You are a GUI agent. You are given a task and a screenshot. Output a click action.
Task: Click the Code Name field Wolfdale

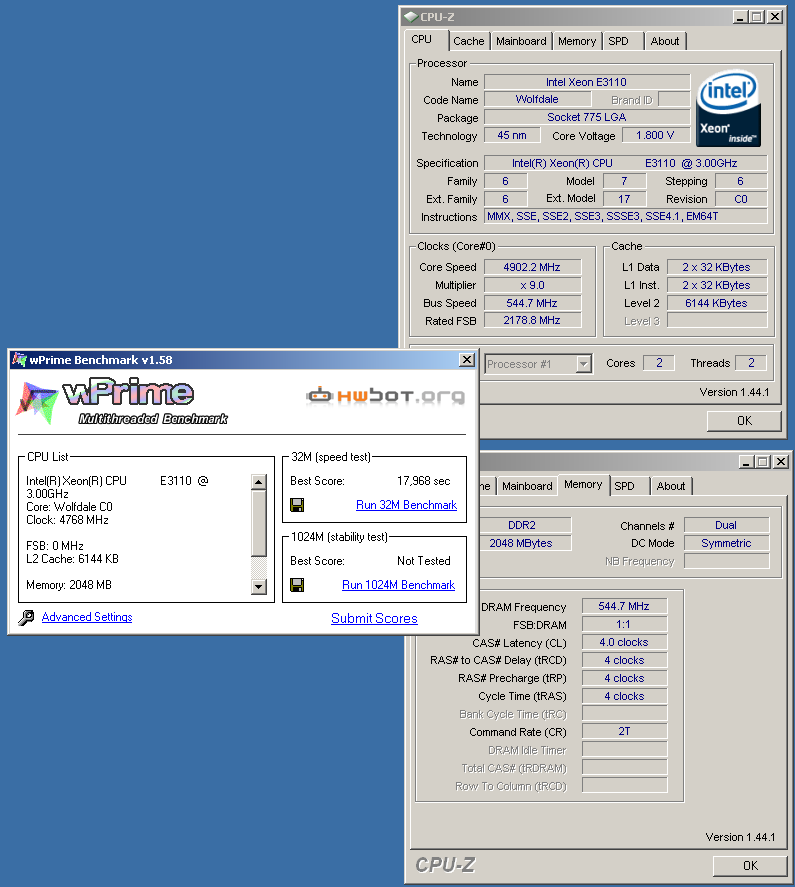pyautogui.click(x=538, y=99)
